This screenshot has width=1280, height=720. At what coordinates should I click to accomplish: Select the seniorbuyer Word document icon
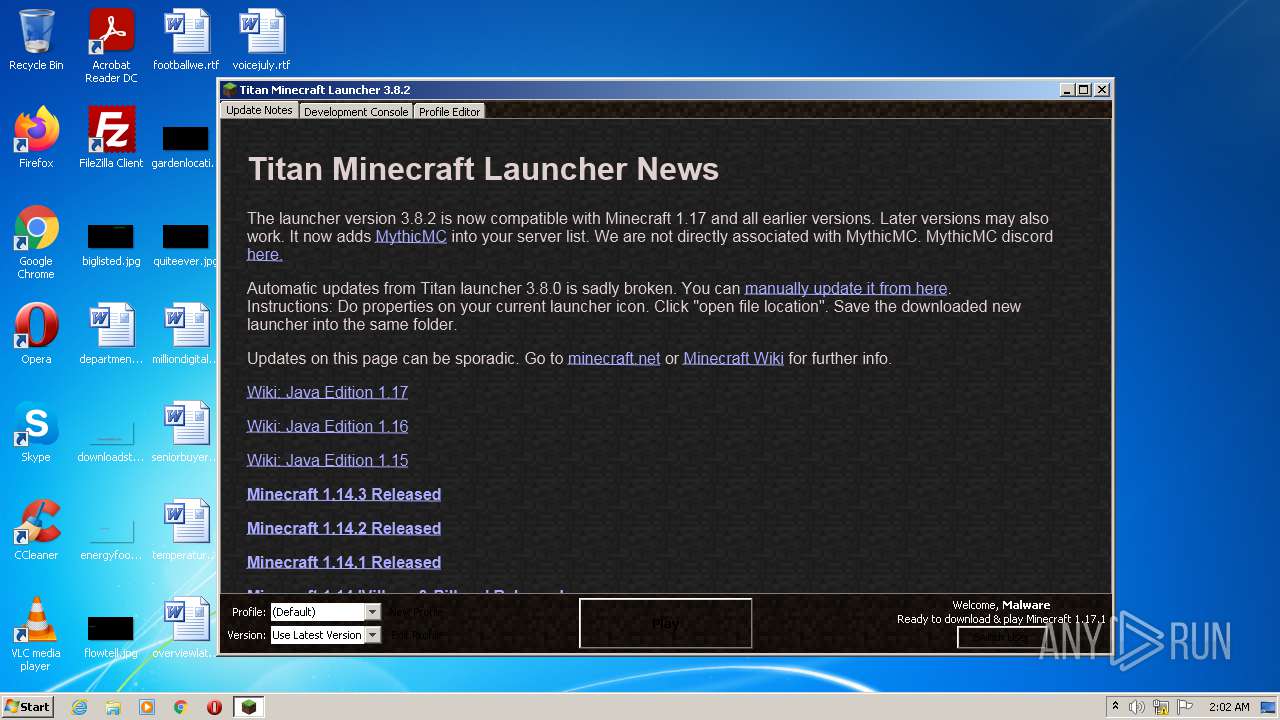(186, 432)
